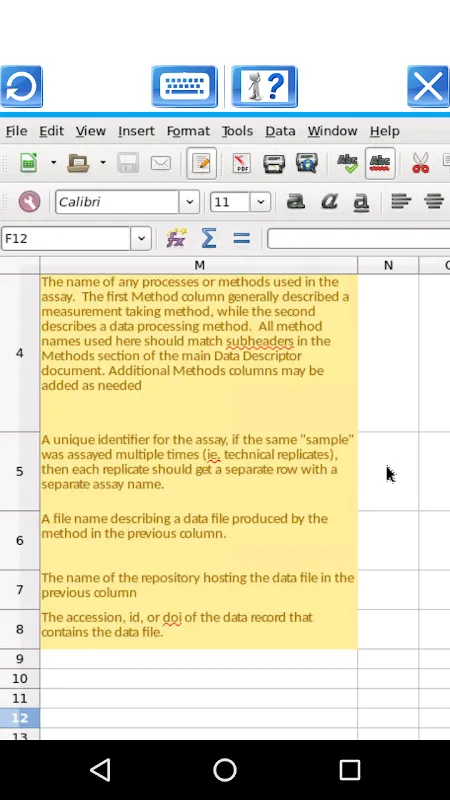450x800 pixels.
Task: Tap the Android home button
Action: coord(225,770)
